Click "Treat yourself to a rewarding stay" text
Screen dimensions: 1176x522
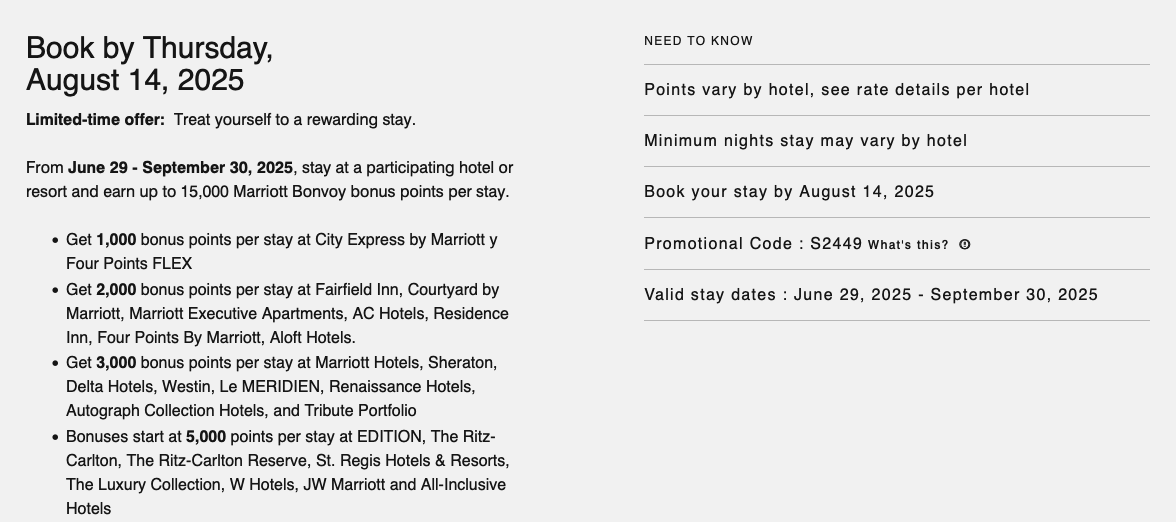click(x=294, y=120)
